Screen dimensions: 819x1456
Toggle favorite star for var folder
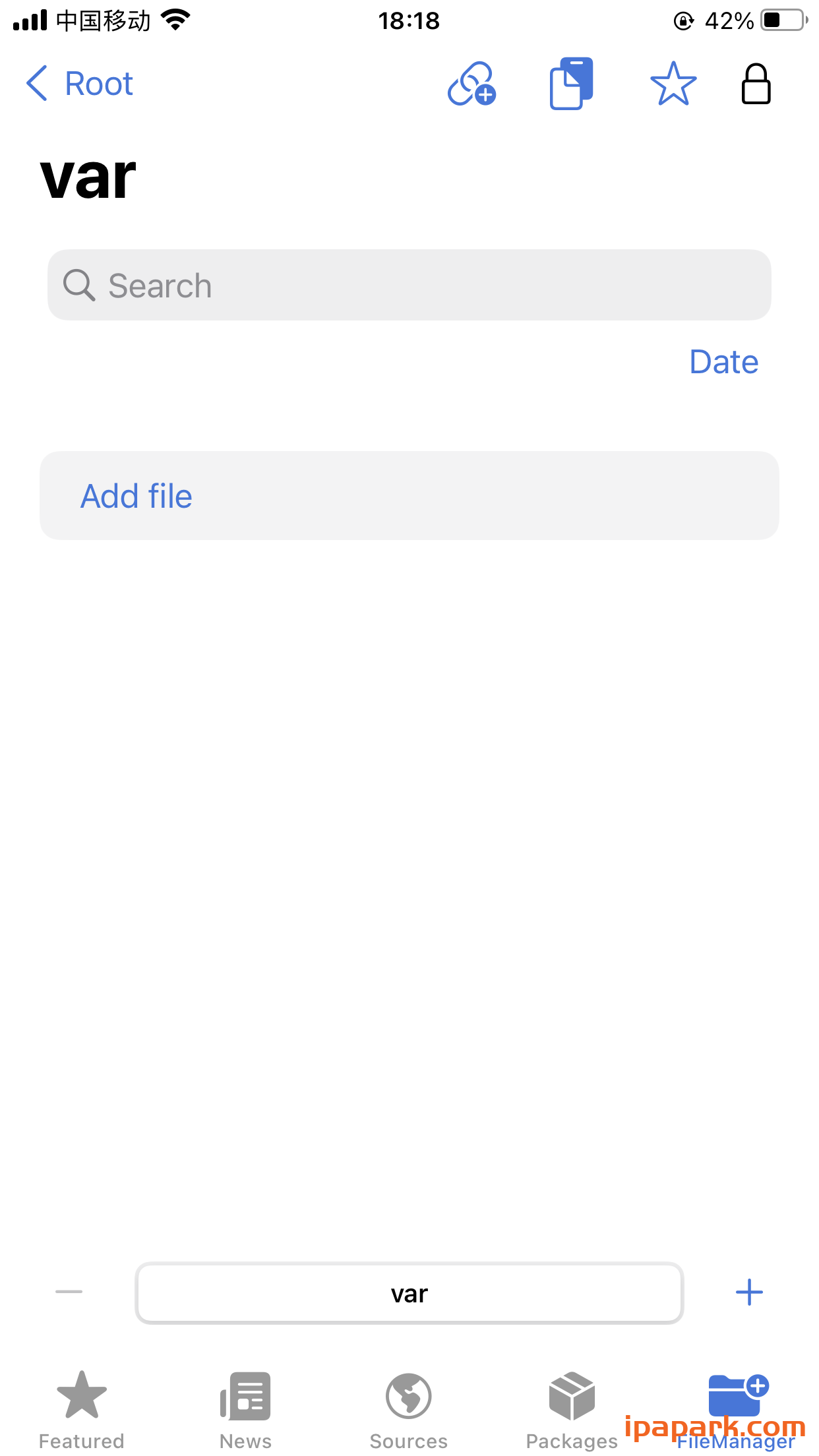[673, 84]
